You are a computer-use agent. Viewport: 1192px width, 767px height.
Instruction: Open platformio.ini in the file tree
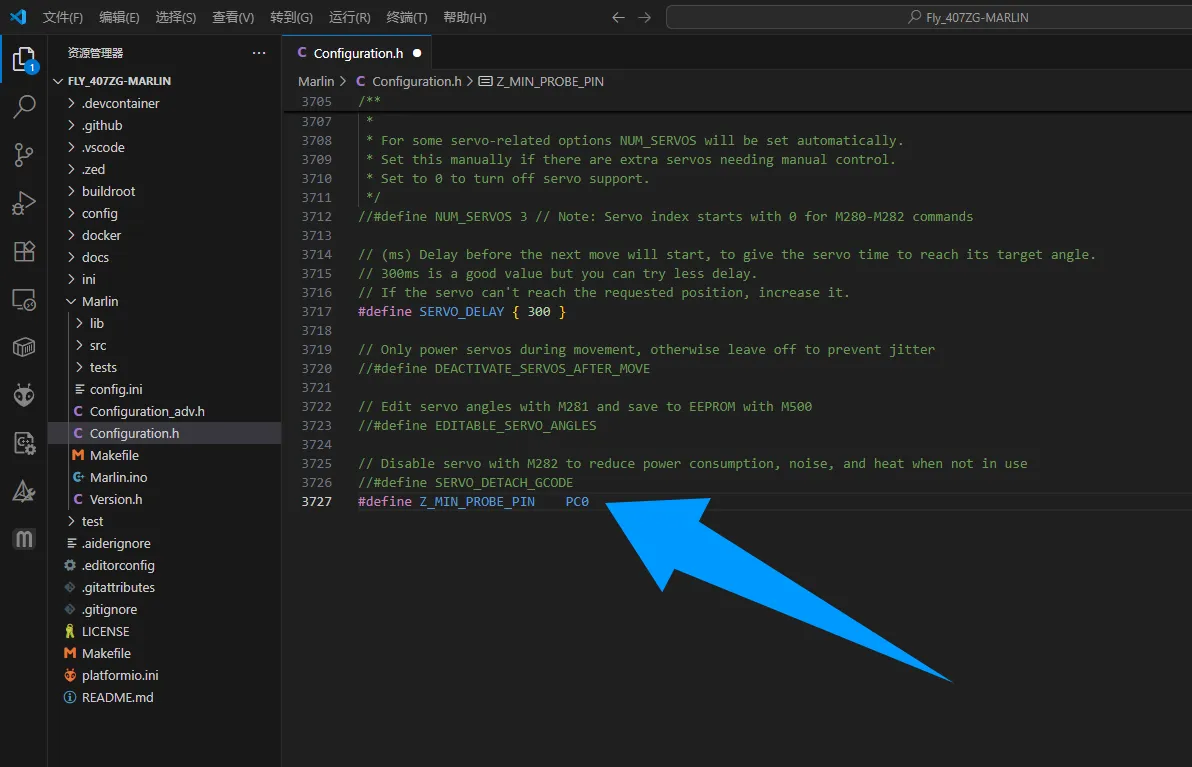point(120,675)
